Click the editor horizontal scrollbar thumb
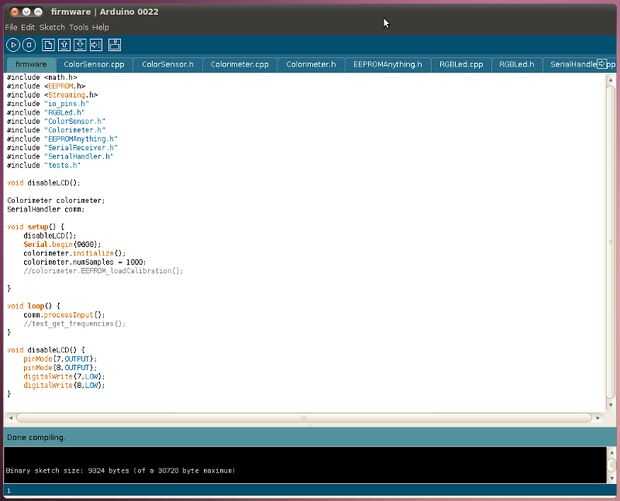 304,418
